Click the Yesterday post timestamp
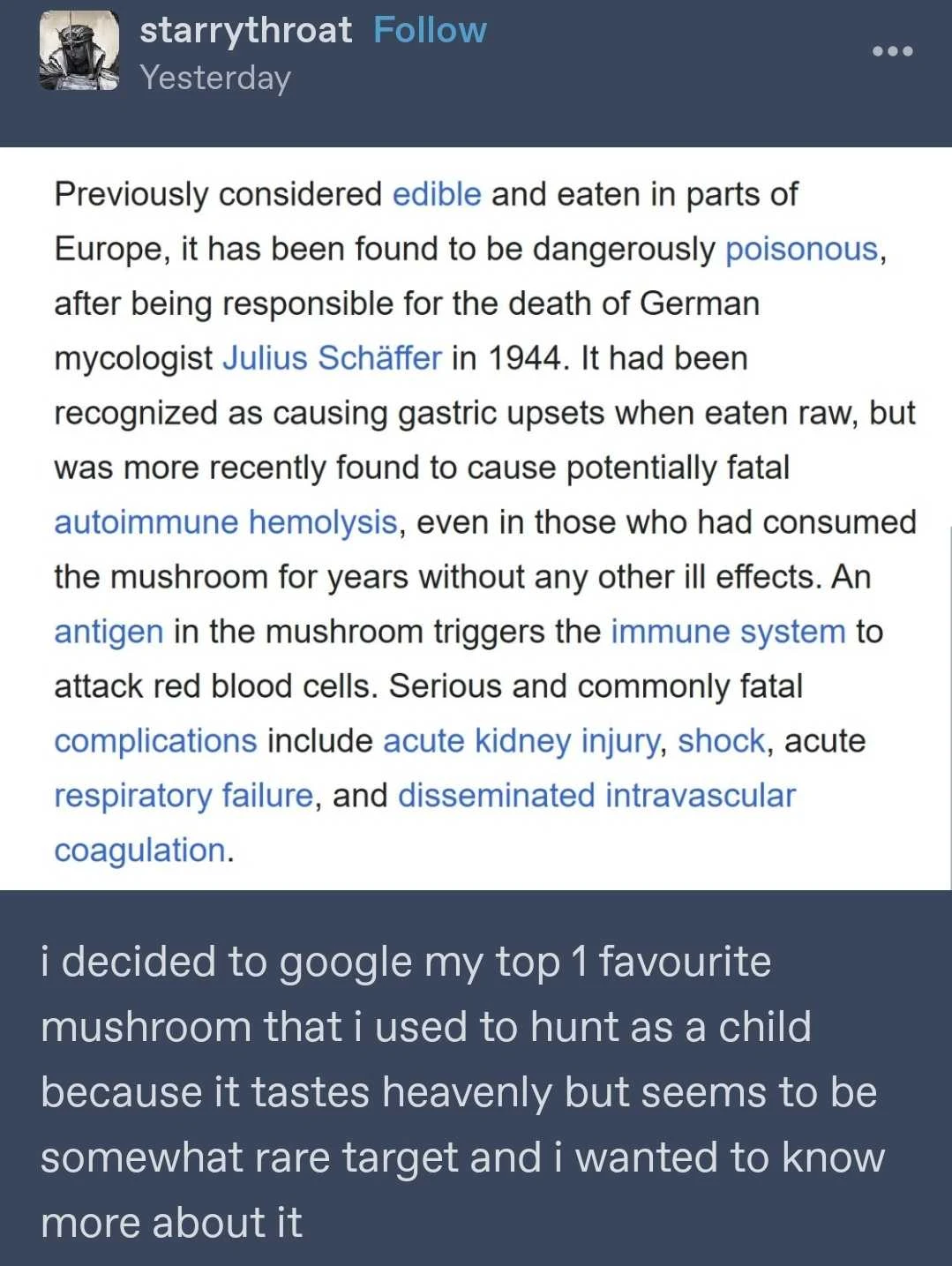 click(215, 78)
